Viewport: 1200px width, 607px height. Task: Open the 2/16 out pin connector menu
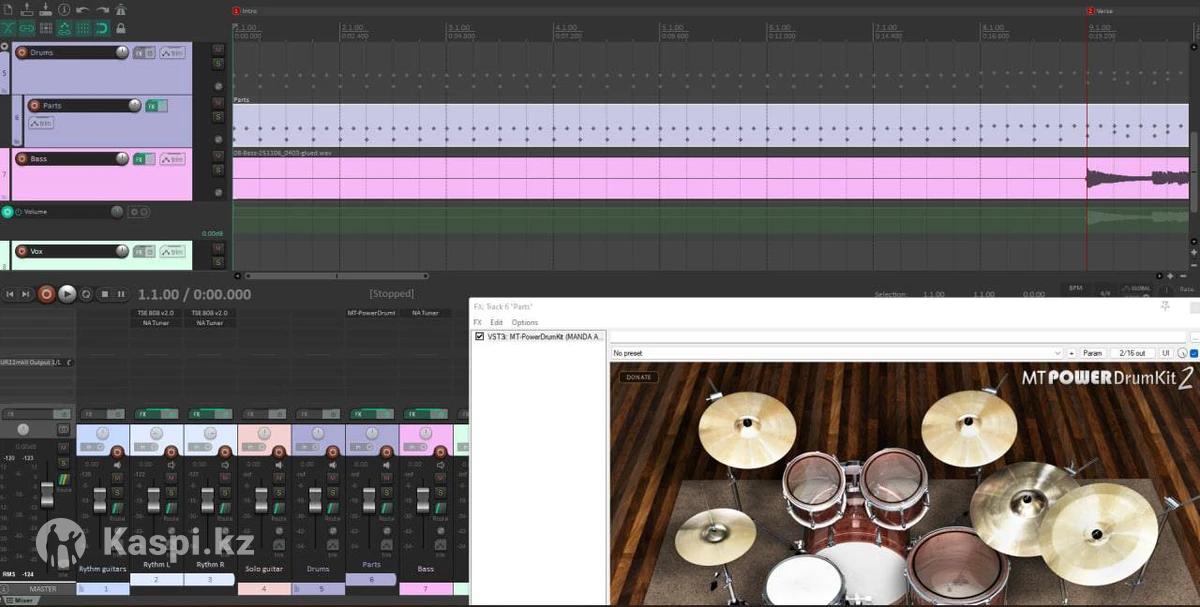tap(1132, 353)
